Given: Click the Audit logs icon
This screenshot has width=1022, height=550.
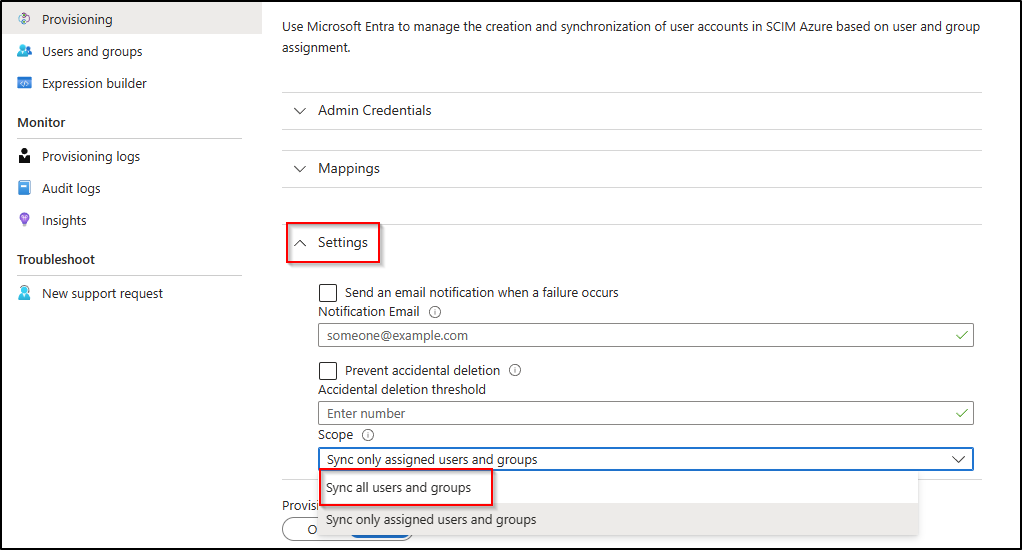Looking at the screenshot, I should pos(25,188).
